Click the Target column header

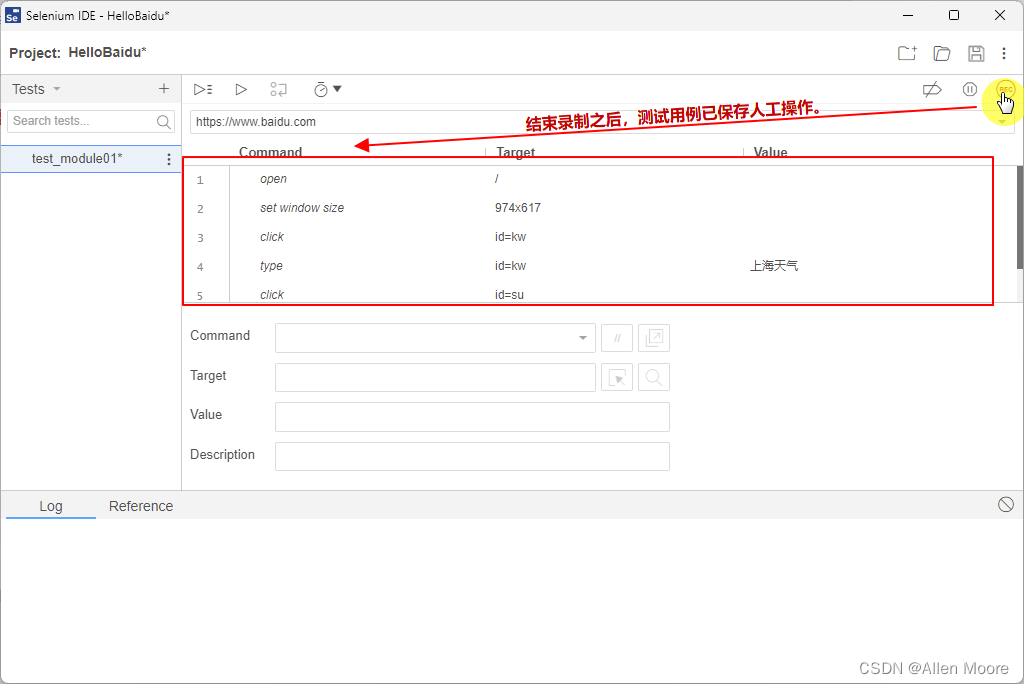pyautogui.click(x=515, y=152)
